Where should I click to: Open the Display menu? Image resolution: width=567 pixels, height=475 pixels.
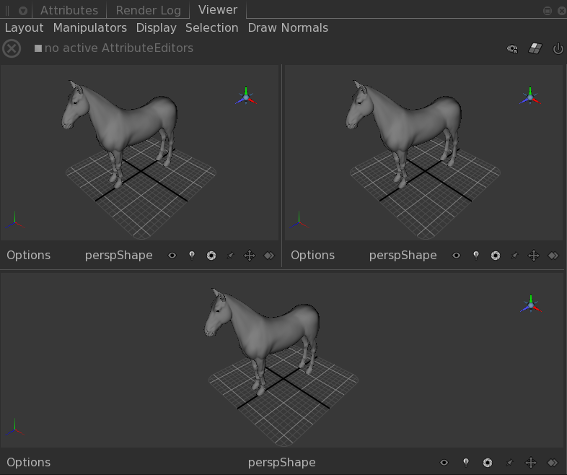click(156, 28)
